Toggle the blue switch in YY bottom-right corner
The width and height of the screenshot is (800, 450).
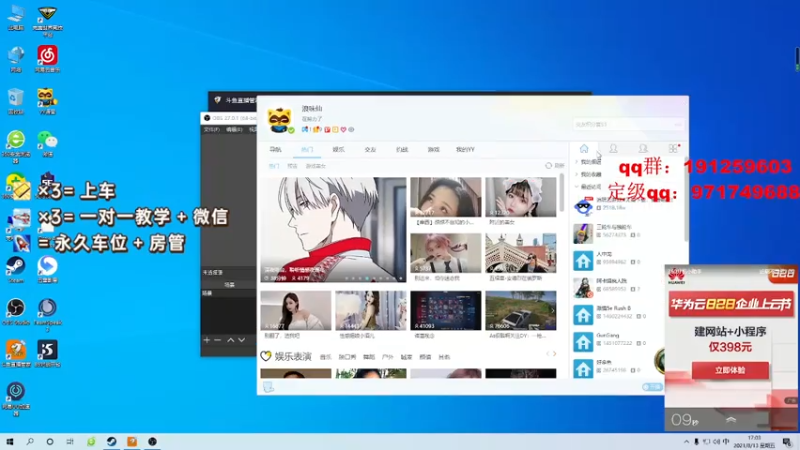pos(652,387)
